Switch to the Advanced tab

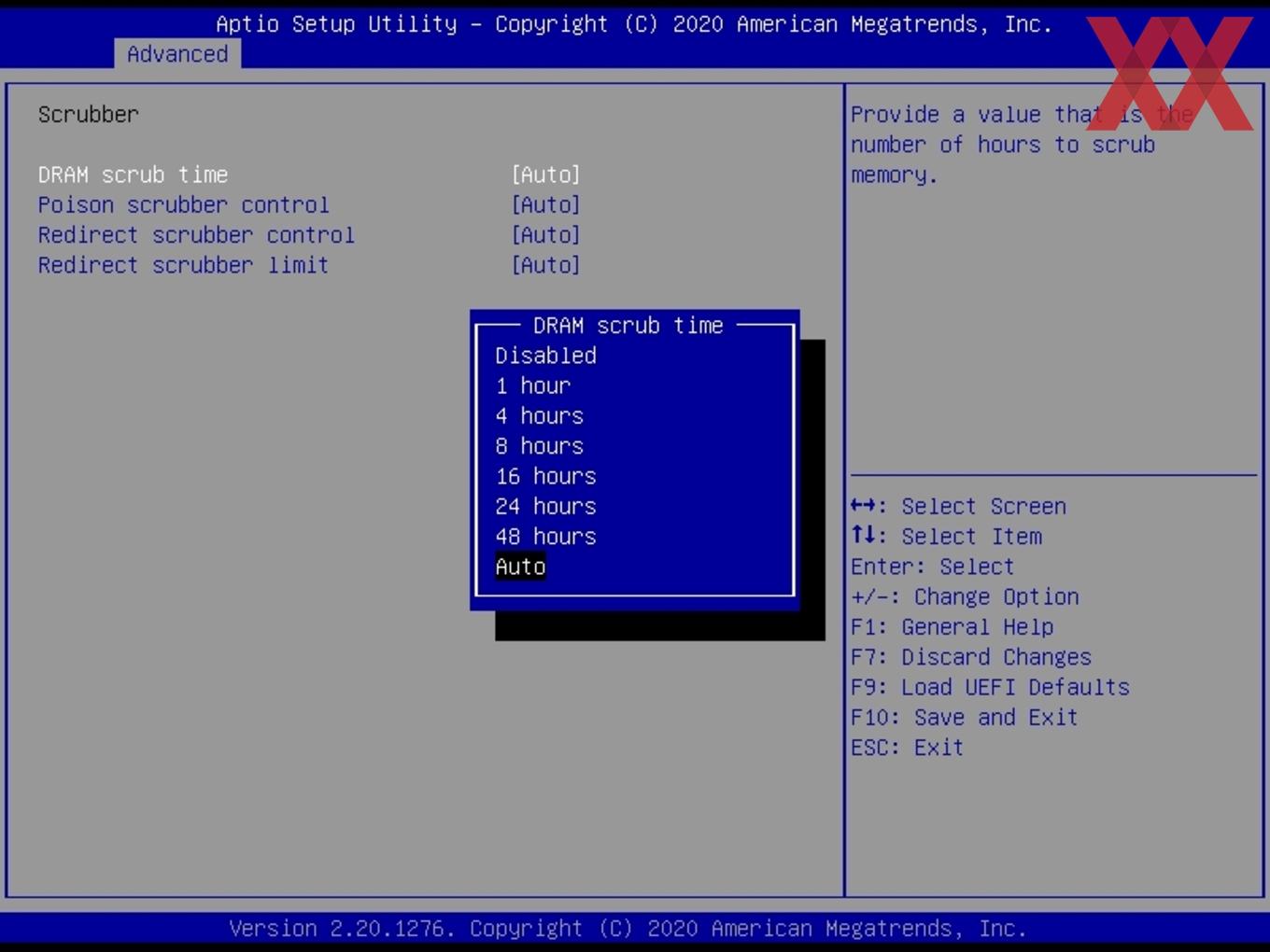[x=177, y=54]
